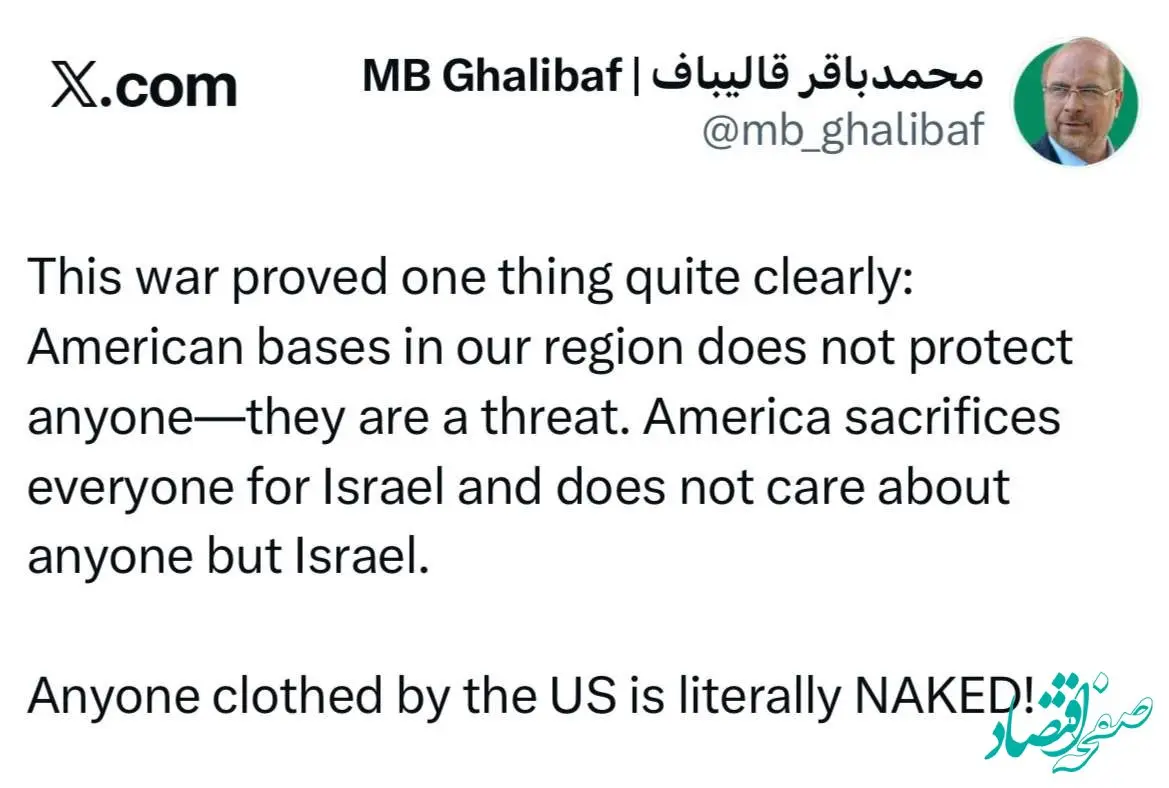Click the words "America sacrifices"
This screenshot has height=788, width=1169.
tap(851, 417)
